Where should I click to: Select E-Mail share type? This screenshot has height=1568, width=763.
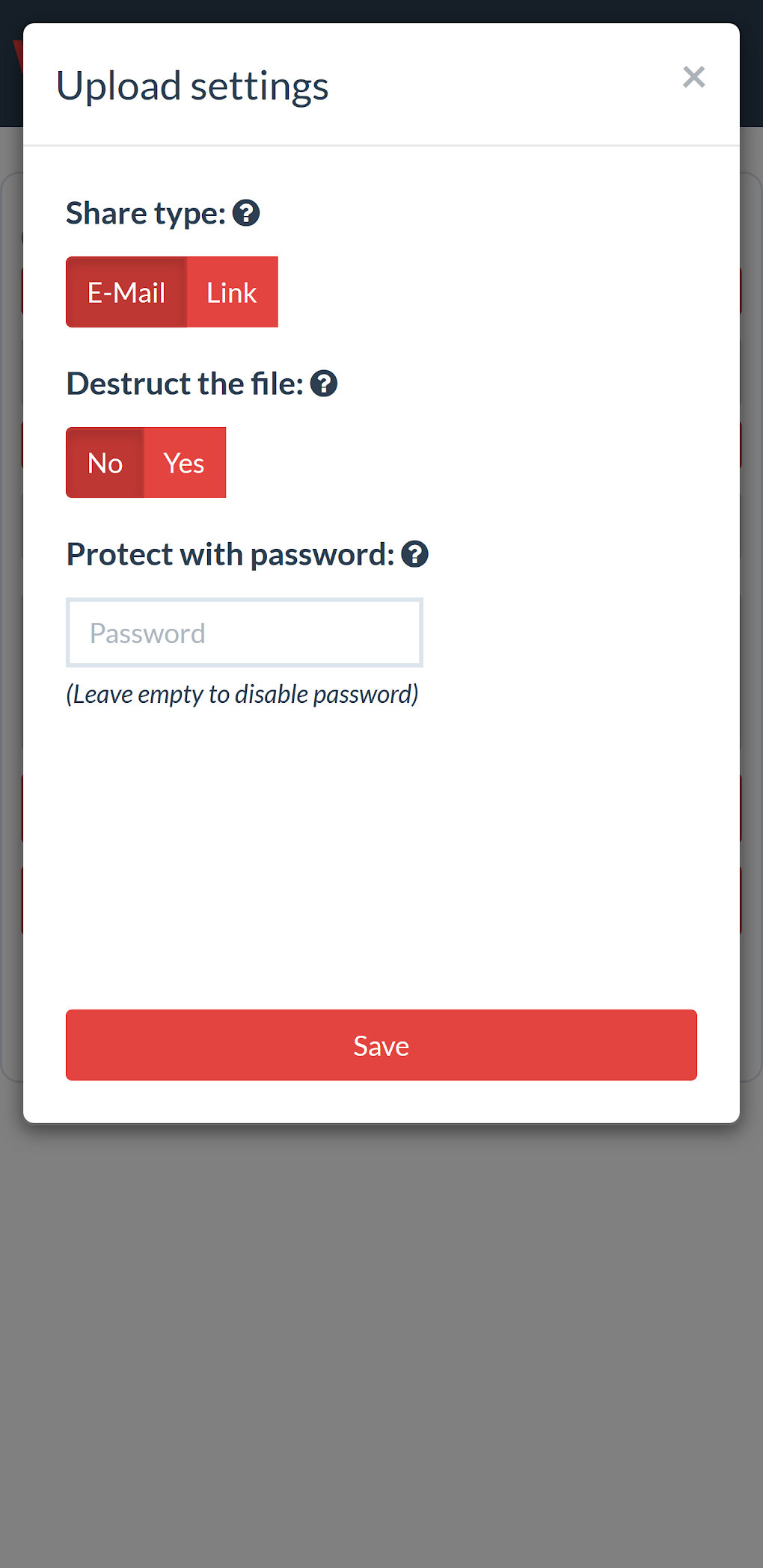(x=126, y=292)
